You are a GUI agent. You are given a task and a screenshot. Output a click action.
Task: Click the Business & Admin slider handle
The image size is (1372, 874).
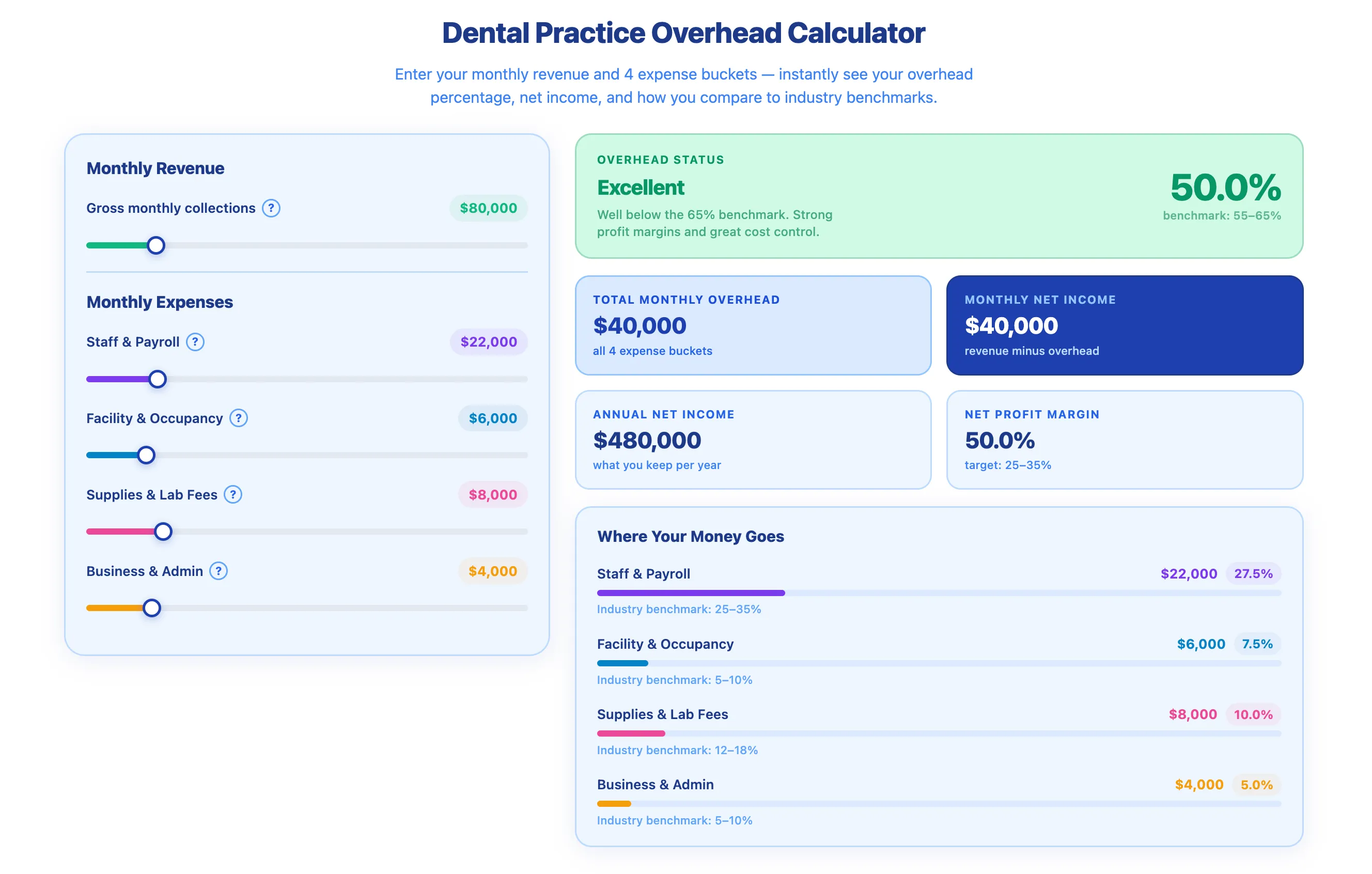coord(151,608)
